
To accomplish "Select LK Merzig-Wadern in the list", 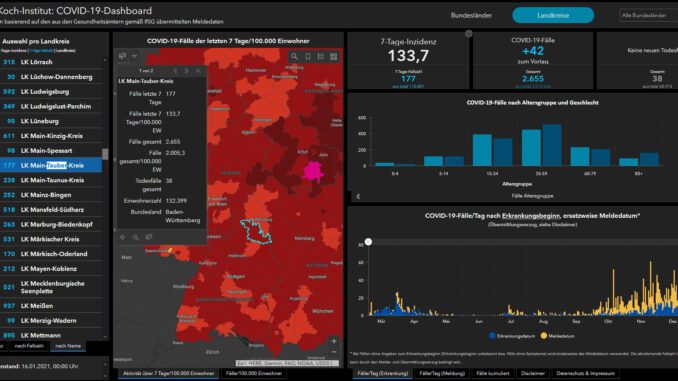I will pos(51,320).
